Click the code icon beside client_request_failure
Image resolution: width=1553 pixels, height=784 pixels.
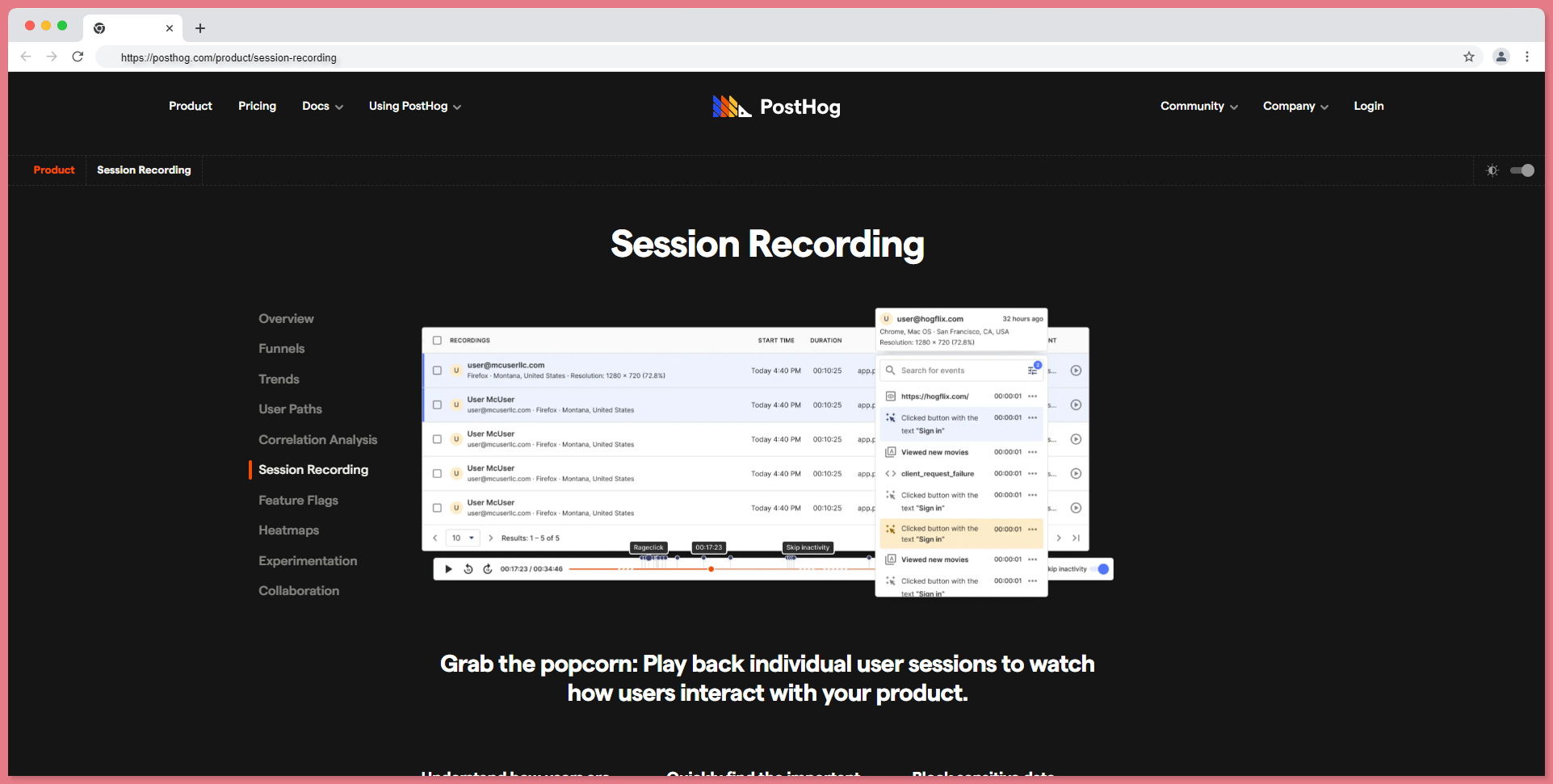click(x=890, y=474)
